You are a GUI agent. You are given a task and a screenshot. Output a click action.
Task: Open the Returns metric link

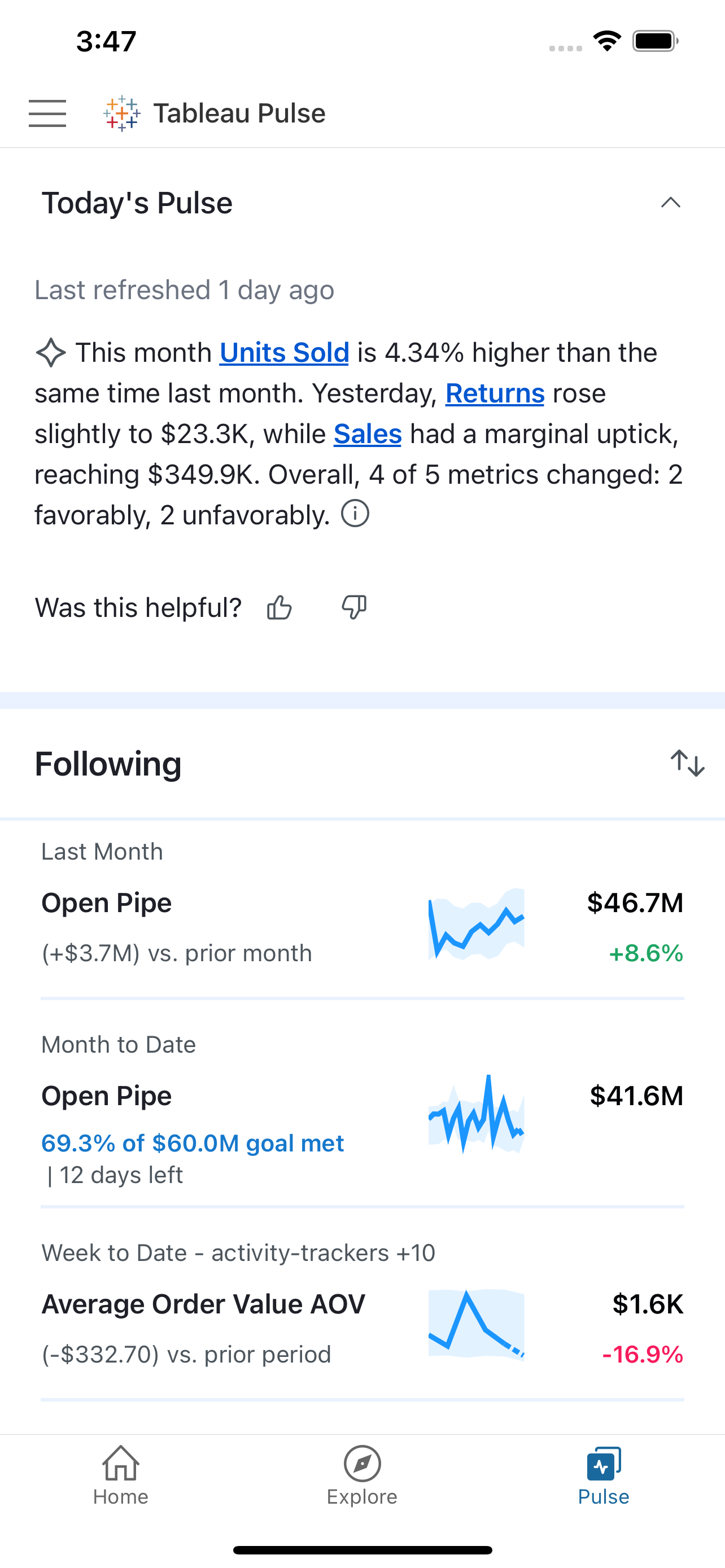pyautogui.click(x=495, y=393)
